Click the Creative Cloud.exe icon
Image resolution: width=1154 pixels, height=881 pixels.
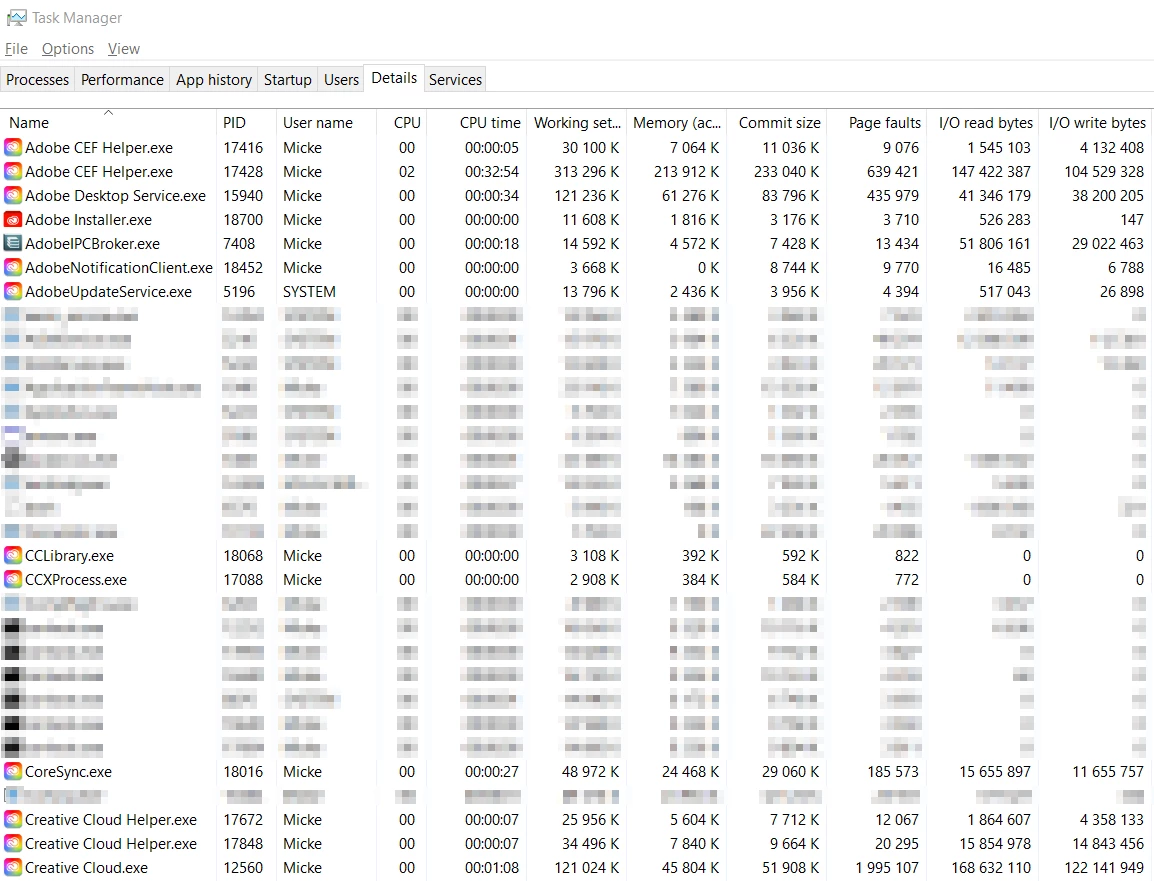13,868
